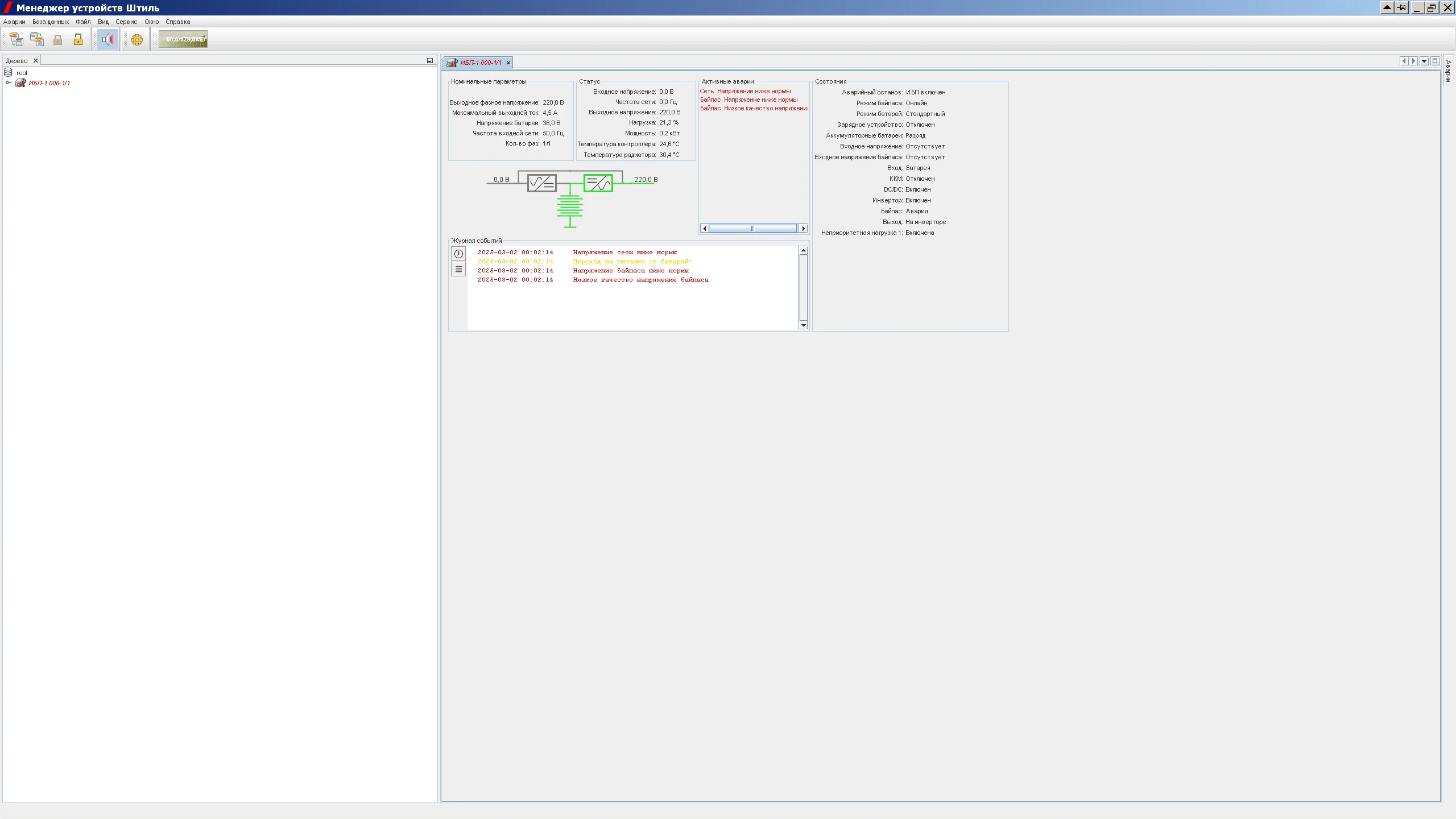Click the green inverter block in diagram
Screen dimensions: 1456x819
point(598,183)
